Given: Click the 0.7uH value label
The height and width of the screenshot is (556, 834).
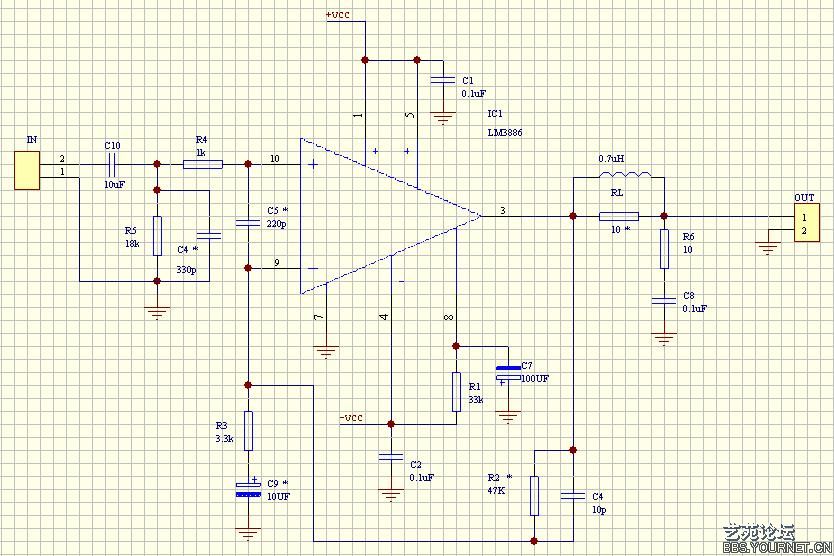Looking at the screenshot, I should coord(612,159).
